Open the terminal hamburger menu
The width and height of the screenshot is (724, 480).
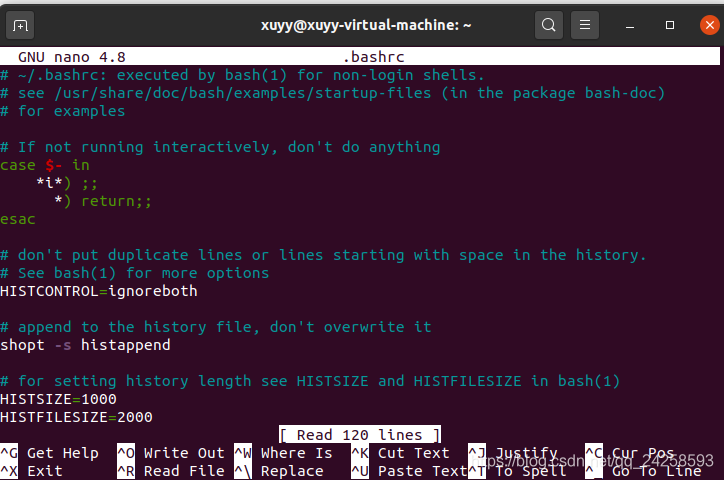585,25
